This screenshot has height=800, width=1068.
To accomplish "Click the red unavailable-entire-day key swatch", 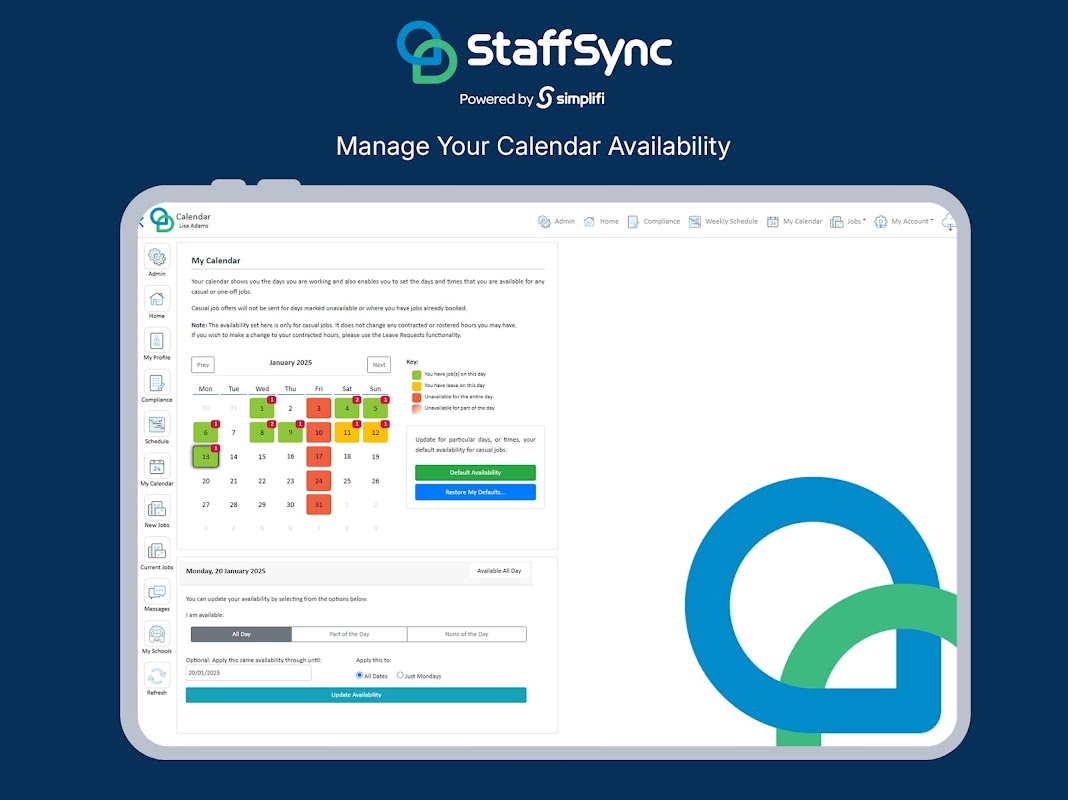I will tap(416, 397).
